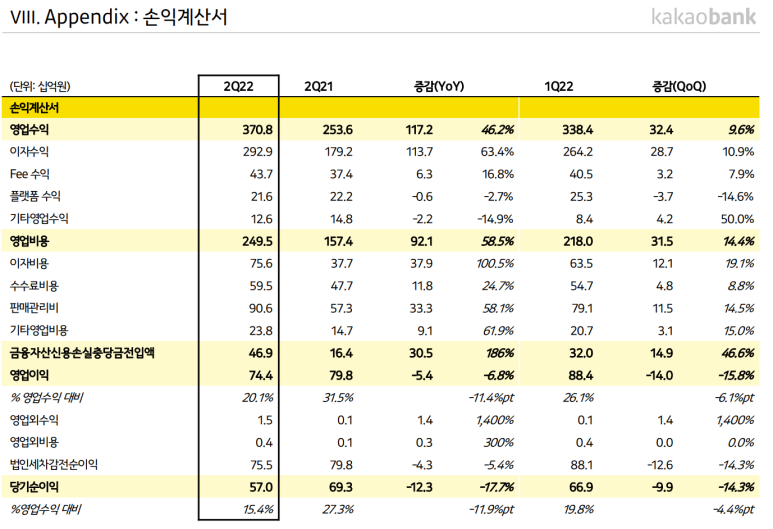
Task: Click Fee 수익 YoY percentage '16.8%'
Action: tap(498, 174)
